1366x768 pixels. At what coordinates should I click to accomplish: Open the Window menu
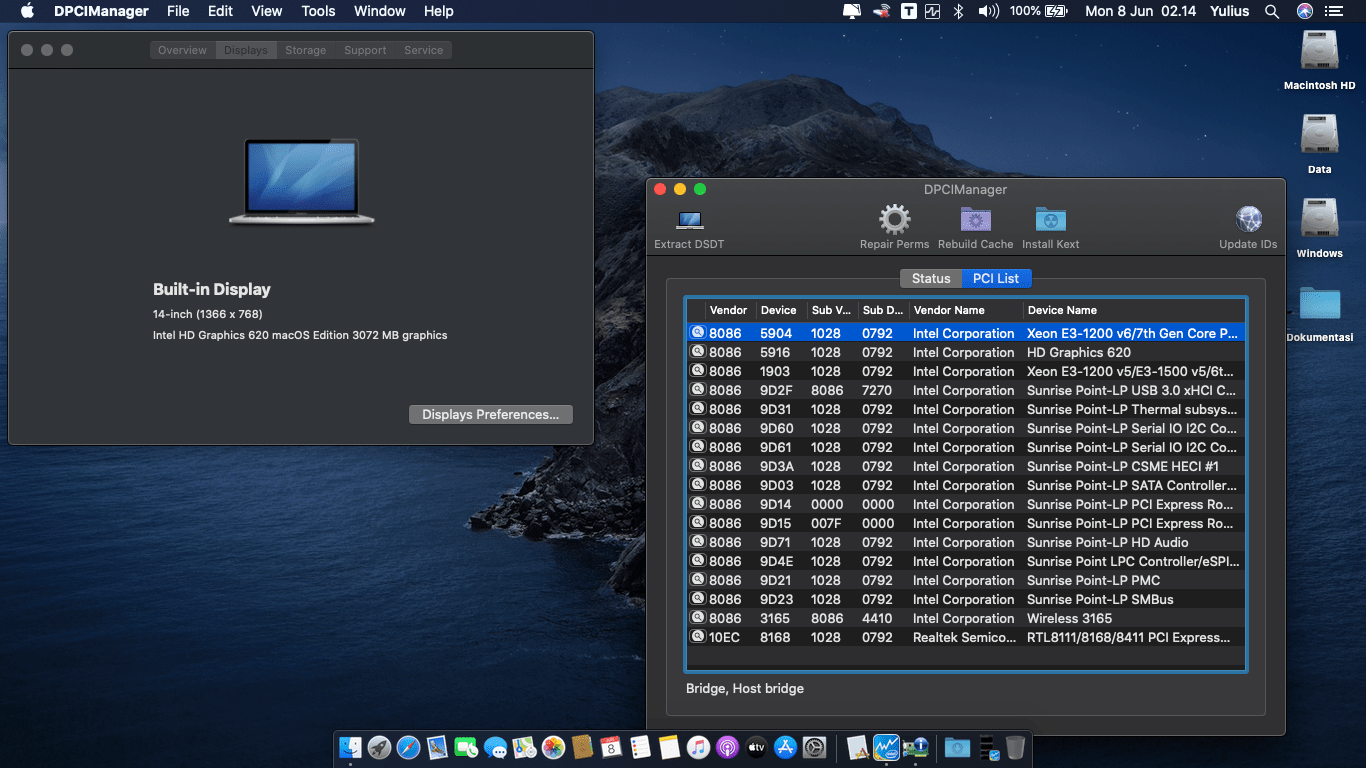point(380,11)
